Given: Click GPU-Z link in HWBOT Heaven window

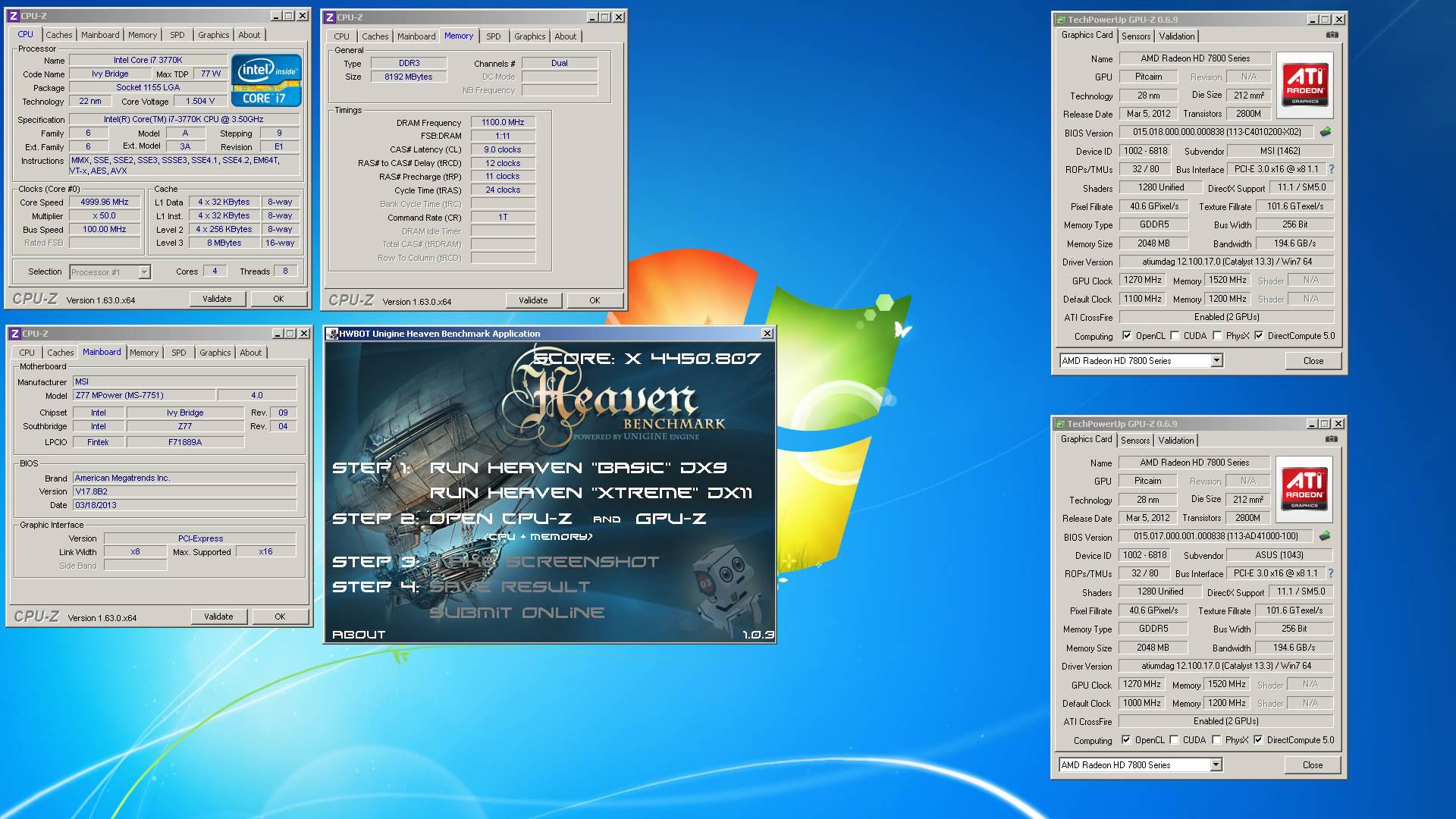Looking at the screenshot, I should click(671, 519).
